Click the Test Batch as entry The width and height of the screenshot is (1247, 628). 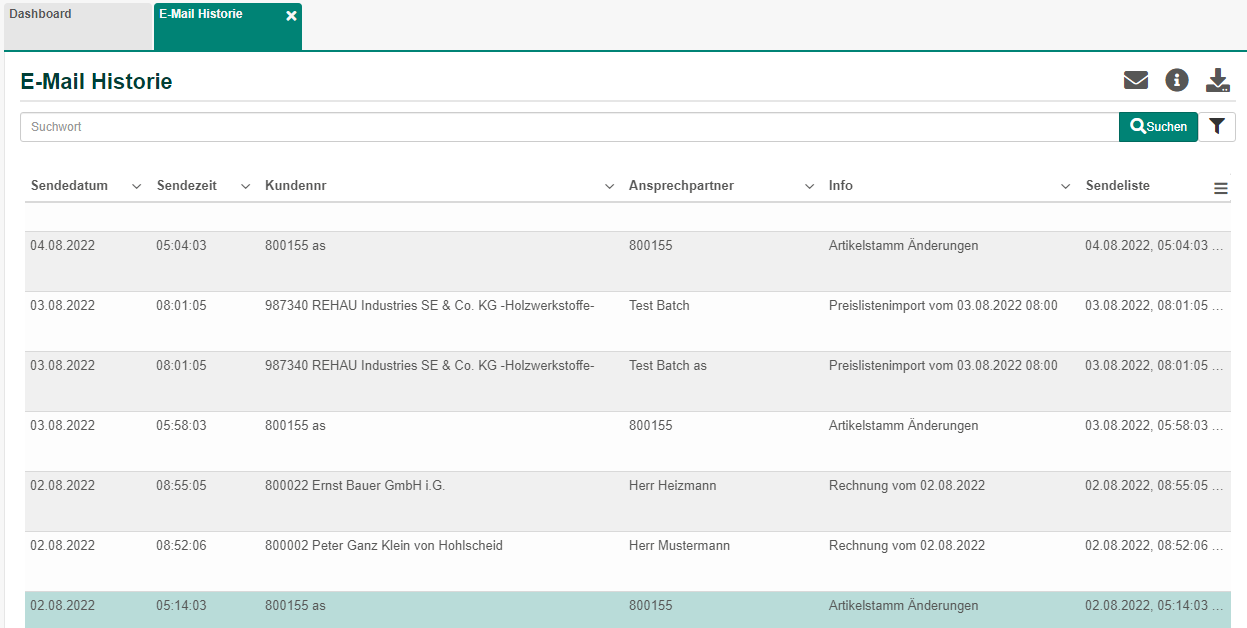667,366
